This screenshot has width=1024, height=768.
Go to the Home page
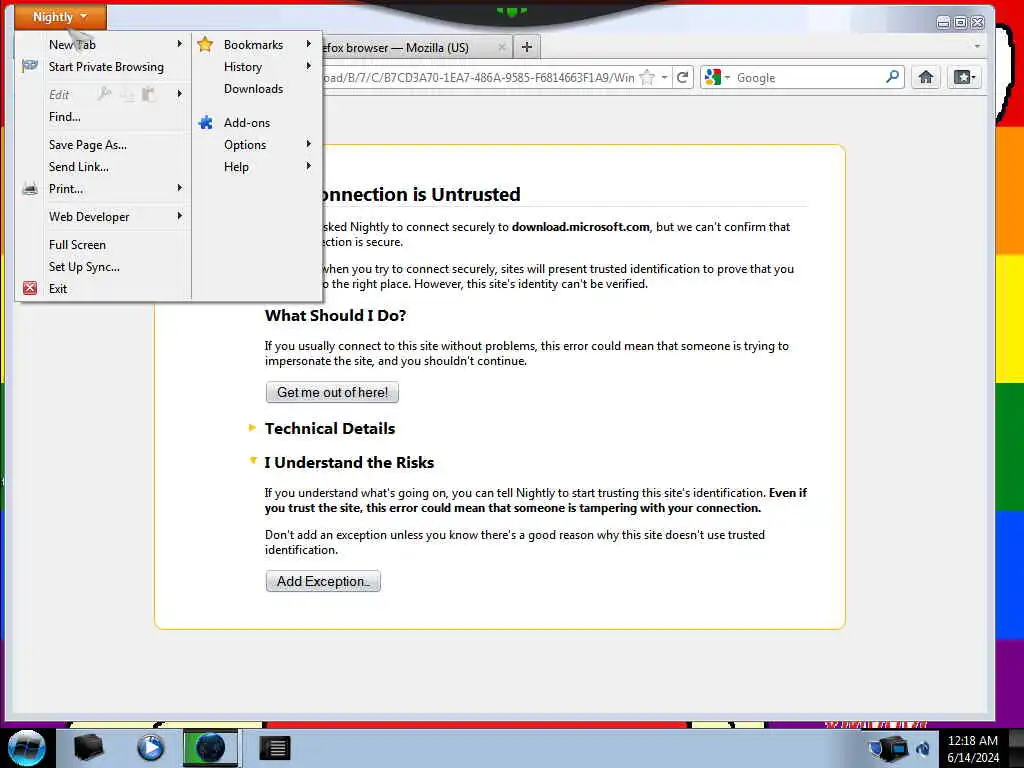pos(925,78)
